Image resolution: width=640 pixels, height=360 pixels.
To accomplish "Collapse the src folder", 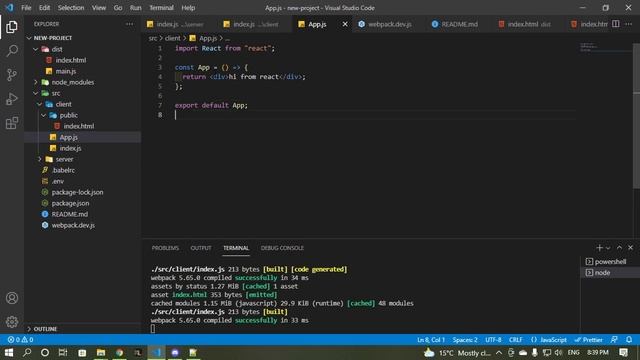I will coord(36,93).
